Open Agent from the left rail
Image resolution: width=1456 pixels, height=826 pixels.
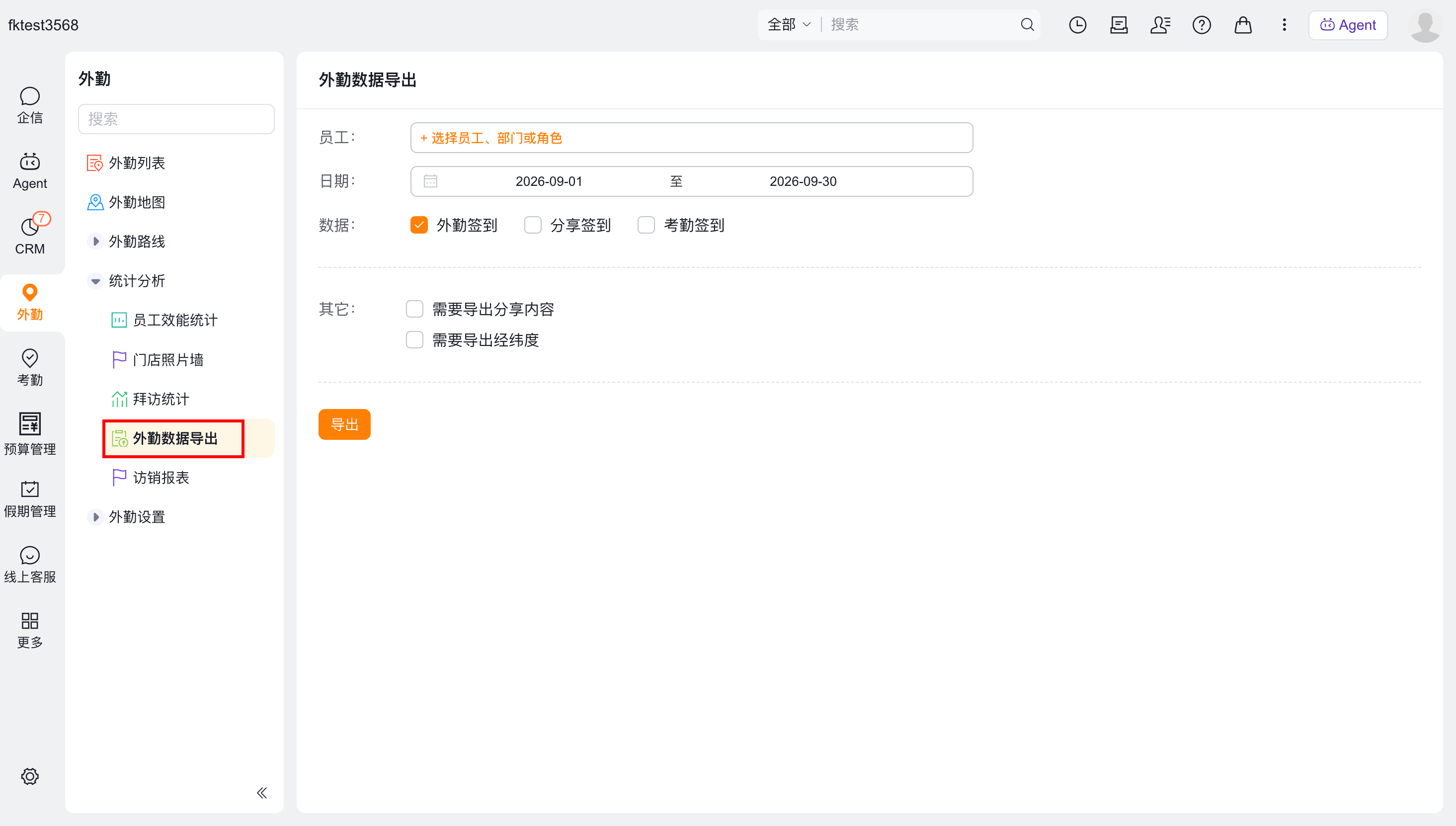pos(29,171)
